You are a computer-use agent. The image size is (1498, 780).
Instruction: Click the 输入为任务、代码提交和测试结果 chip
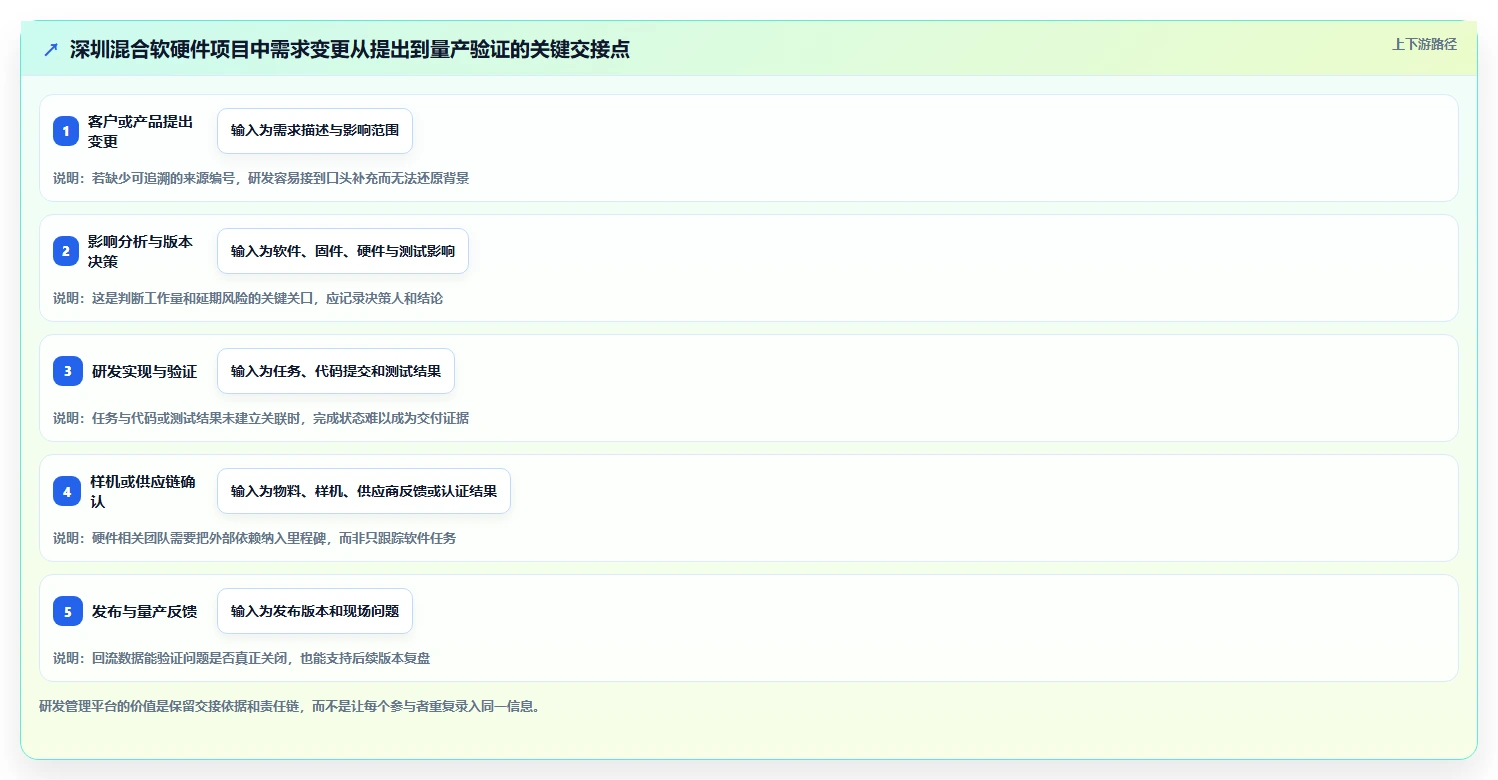point(336,371)
